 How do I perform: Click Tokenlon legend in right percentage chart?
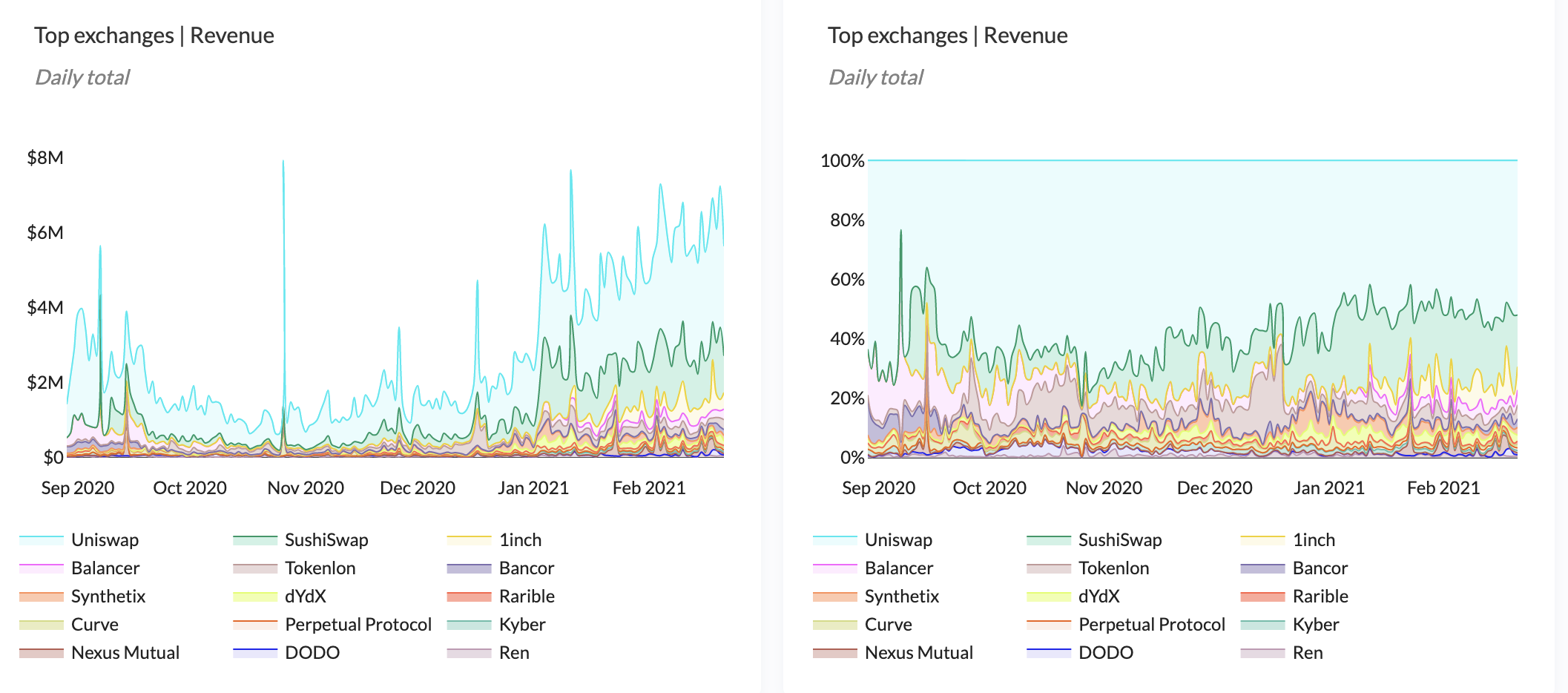pos(1088,568)
